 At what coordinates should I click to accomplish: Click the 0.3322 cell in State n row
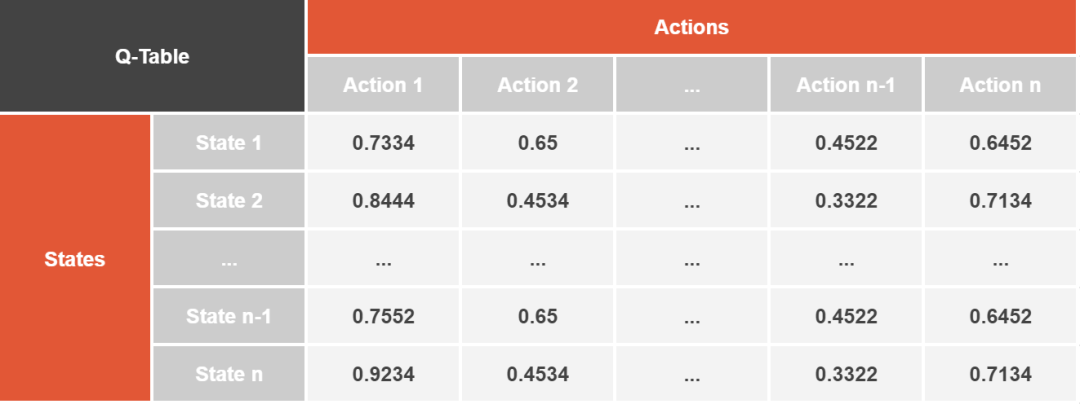pos(846,374)
